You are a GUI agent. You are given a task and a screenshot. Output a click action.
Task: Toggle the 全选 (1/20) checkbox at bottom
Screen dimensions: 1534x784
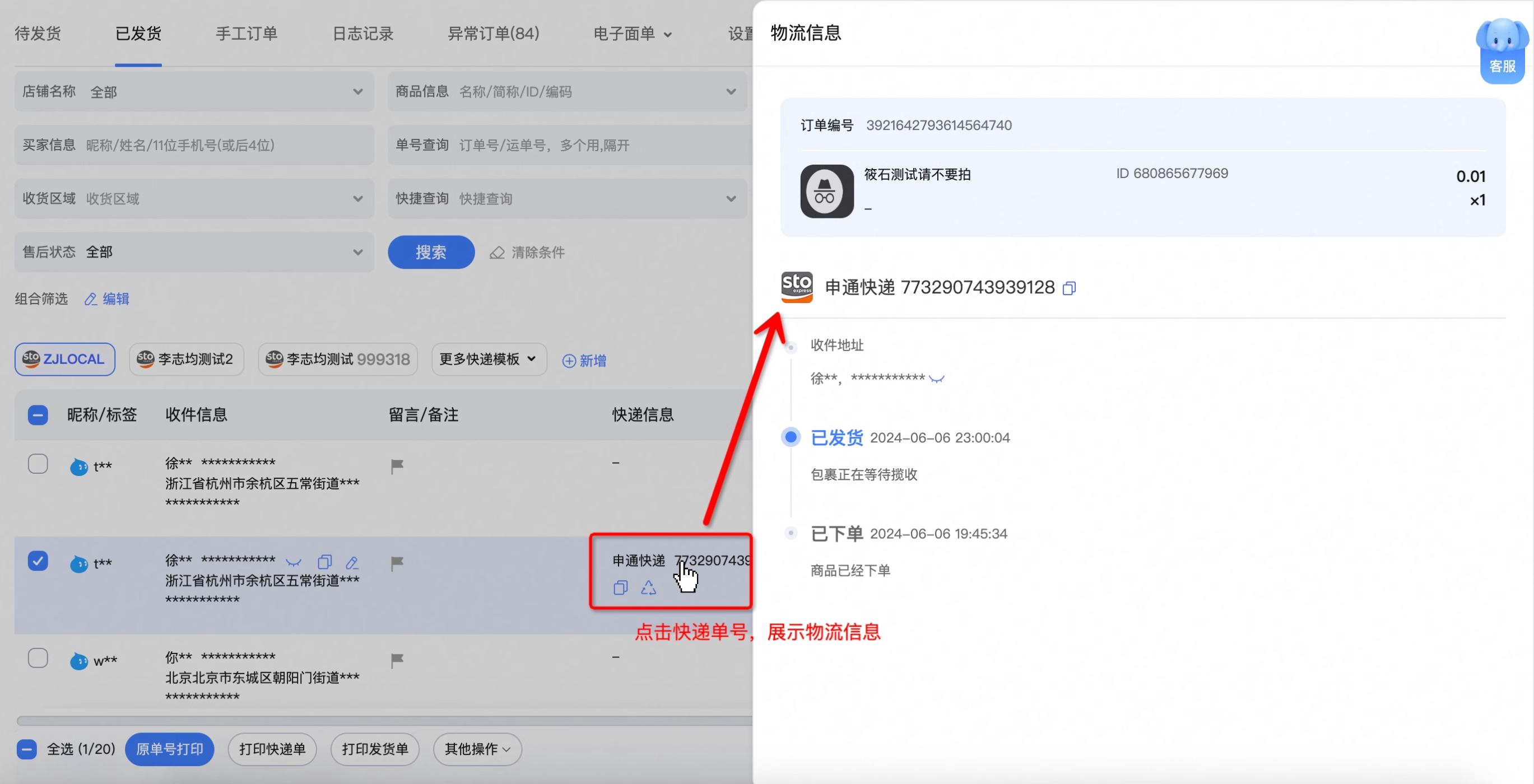coord(26,749)
